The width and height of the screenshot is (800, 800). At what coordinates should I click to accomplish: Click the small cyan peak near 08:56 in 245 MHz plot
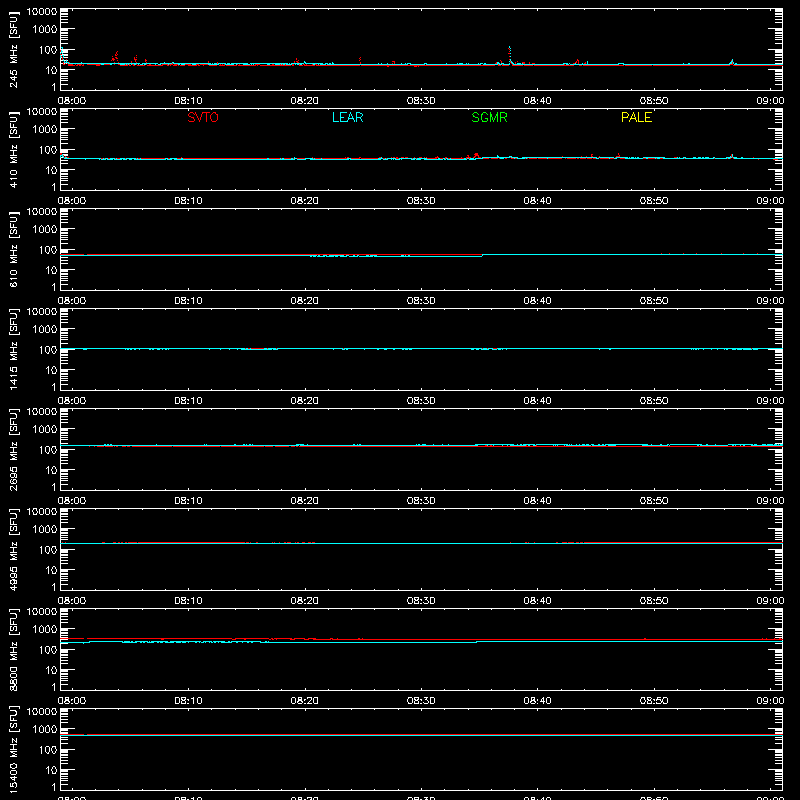point(732,62)
